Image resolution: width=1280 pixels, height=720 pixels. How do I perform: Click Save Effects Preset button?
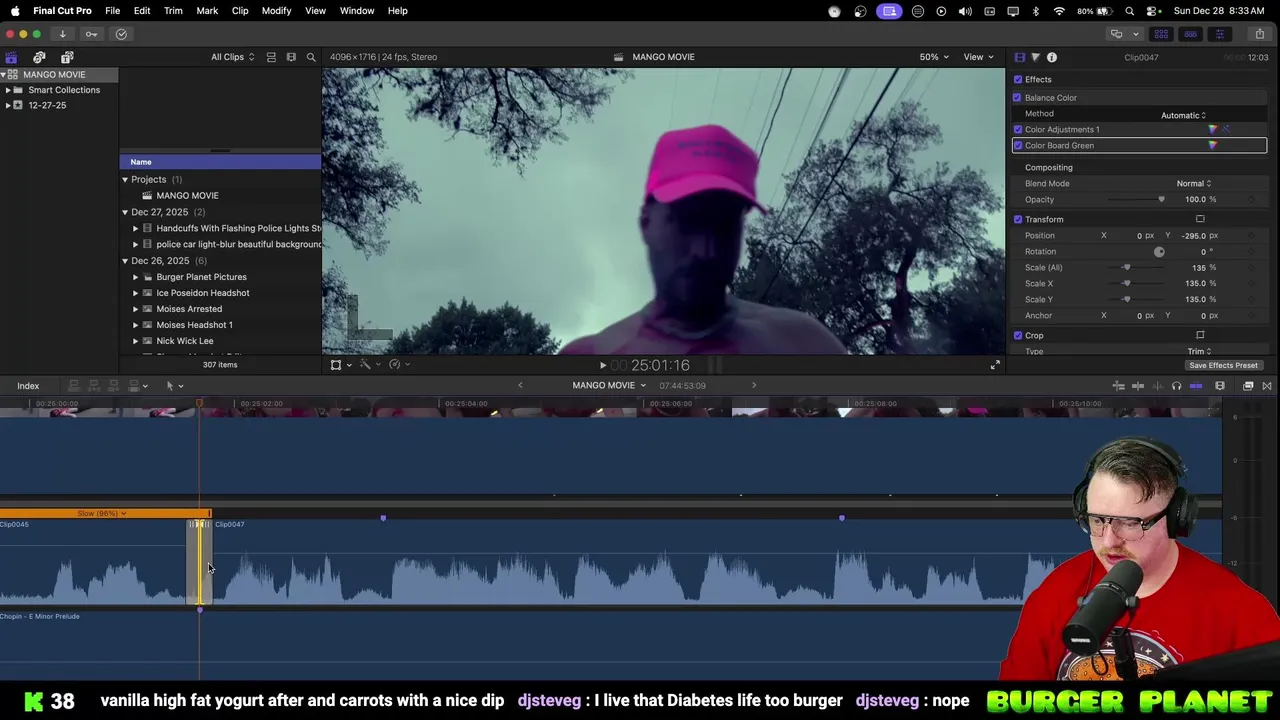pos(1223,366)
